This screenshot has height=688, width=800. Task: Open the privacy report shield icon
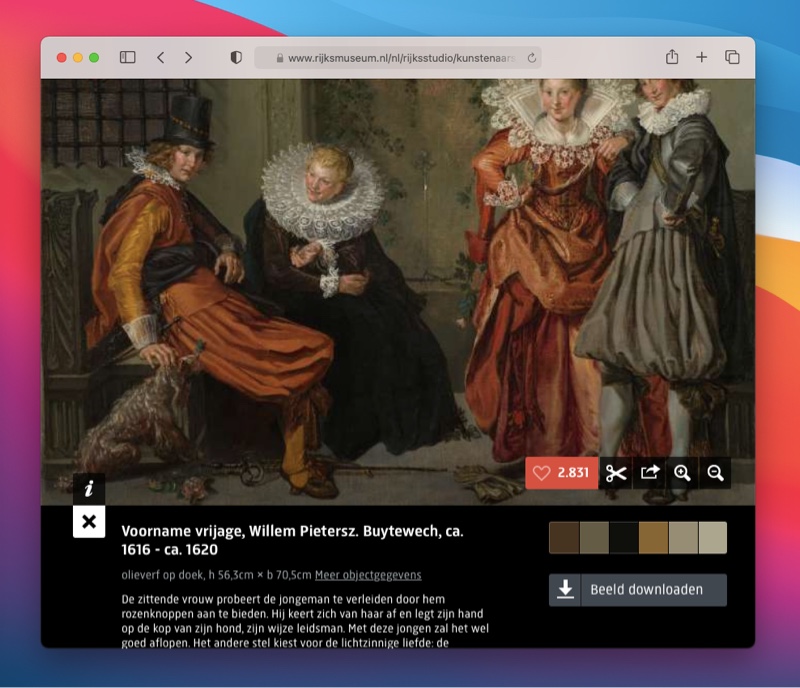point(236,57)
